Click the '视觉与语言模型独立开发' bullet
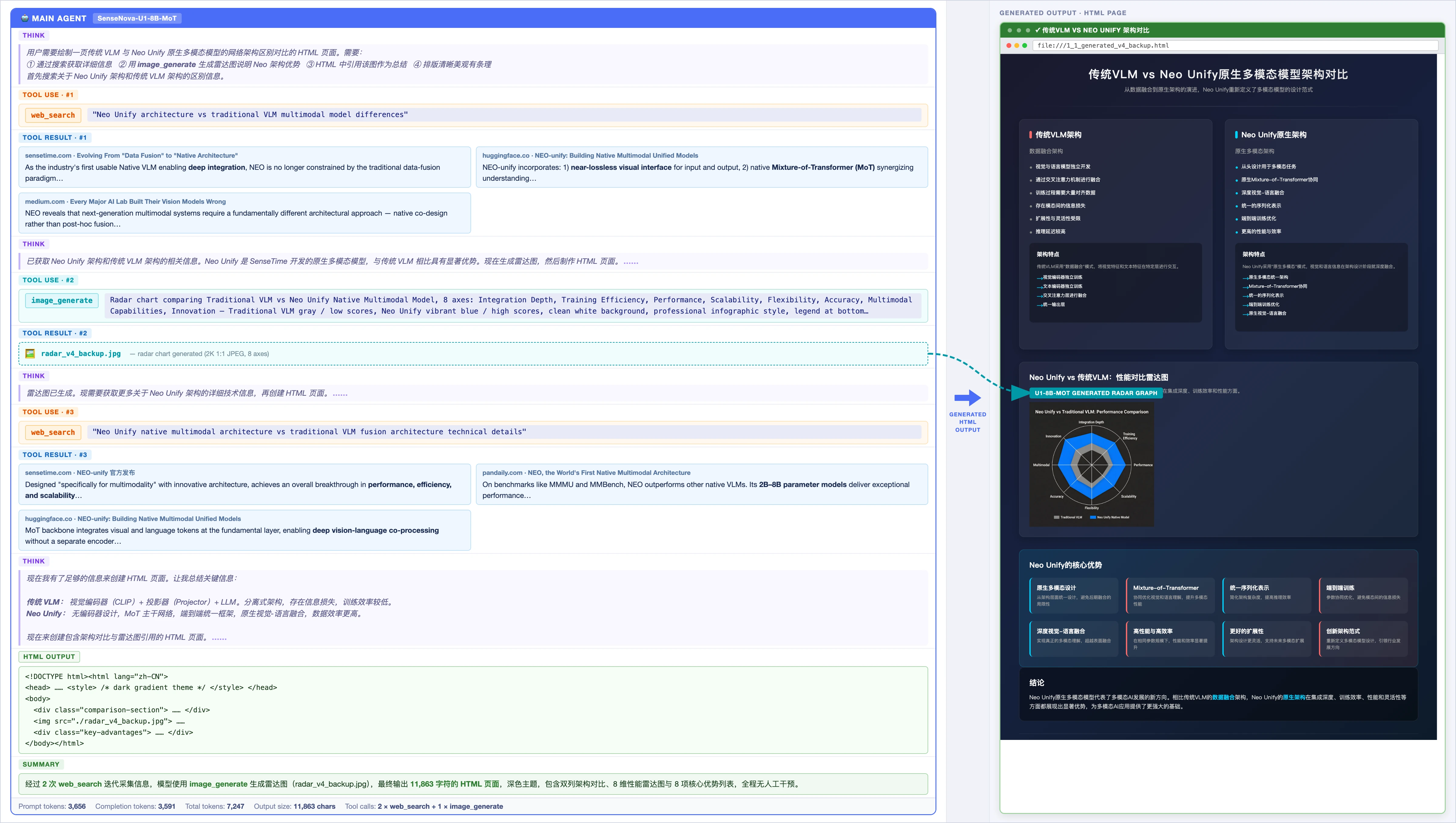The image size is (1456, 823). click(x=1063, y=167)
